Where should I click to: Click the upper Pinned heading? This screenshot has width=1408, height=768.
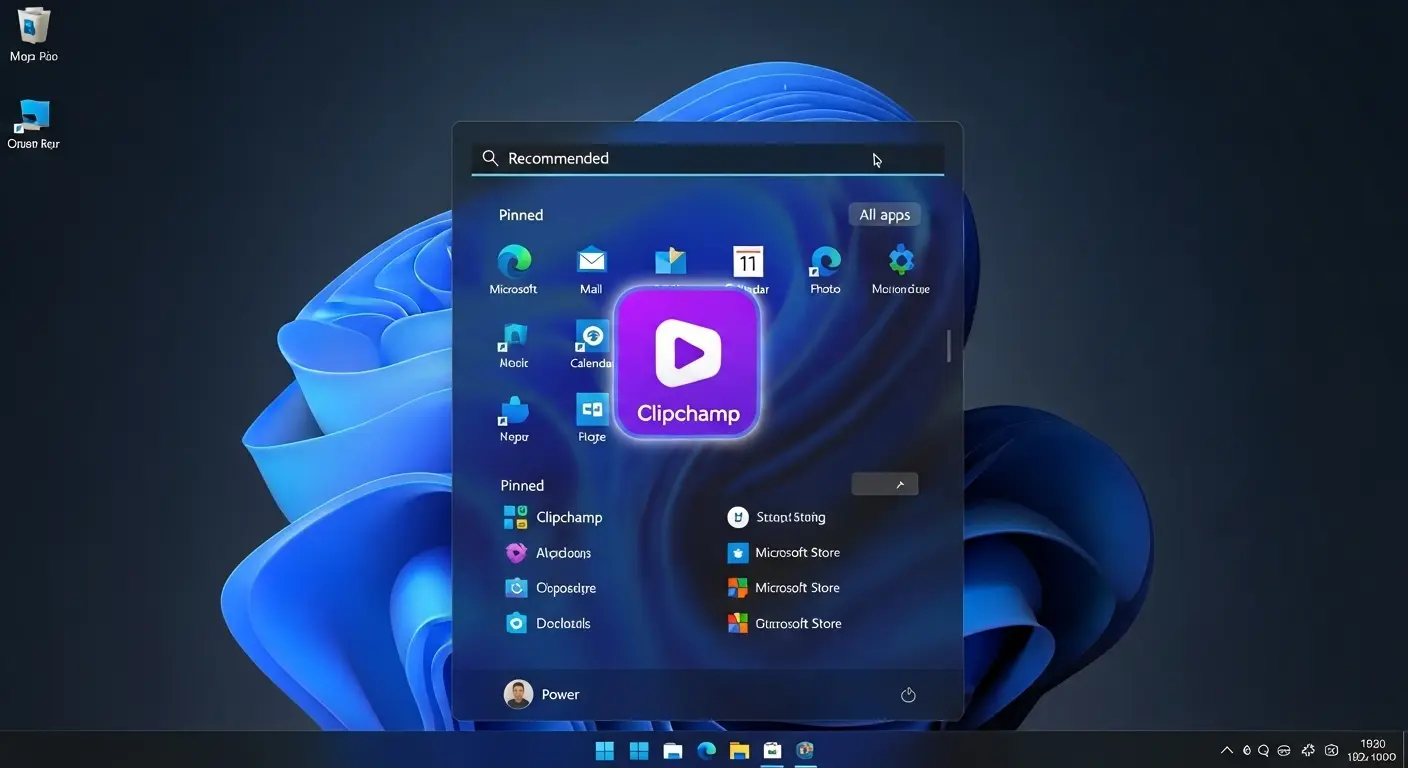[521, 215]
